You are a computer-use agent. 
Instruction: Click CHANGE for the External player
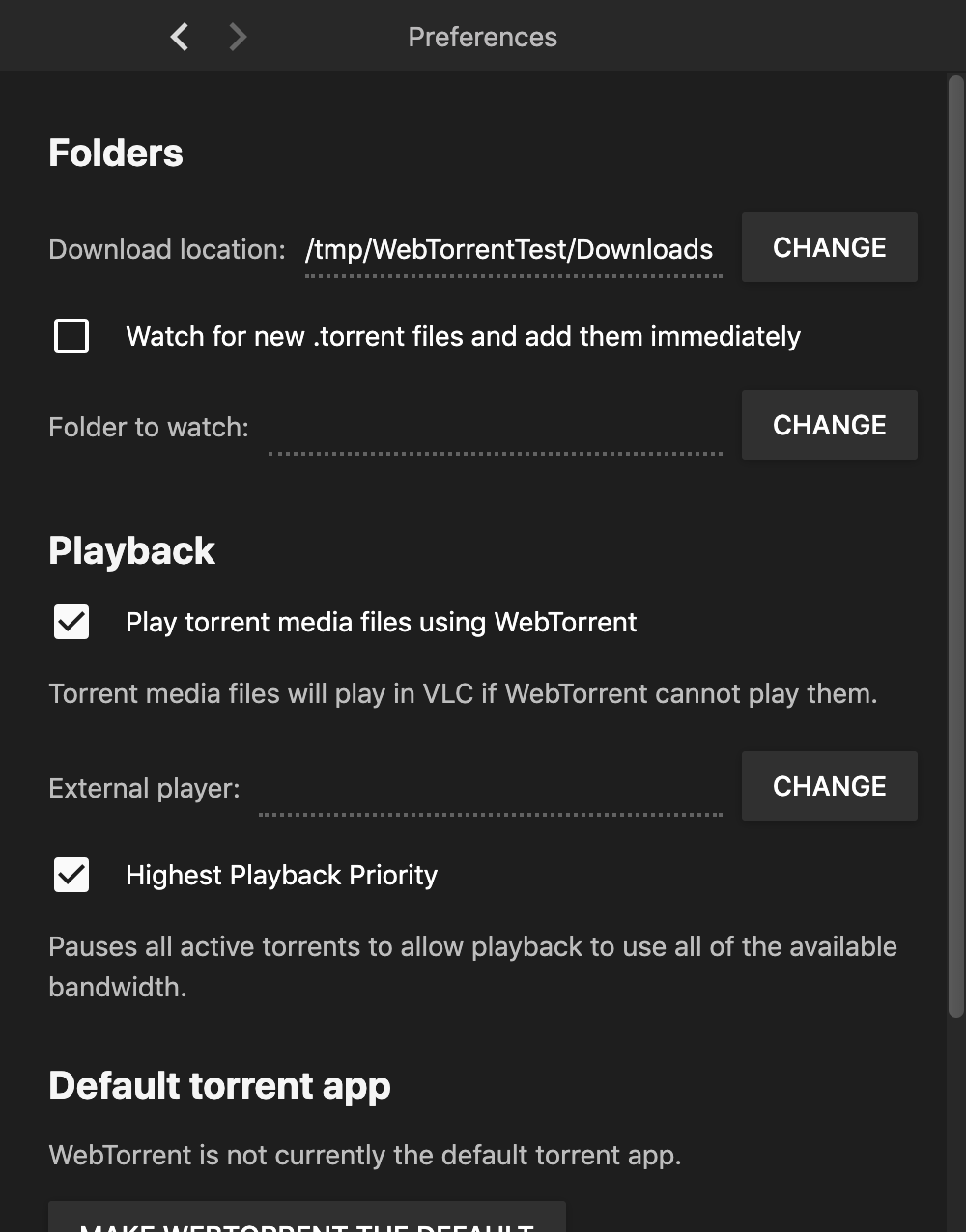(829, 786)
